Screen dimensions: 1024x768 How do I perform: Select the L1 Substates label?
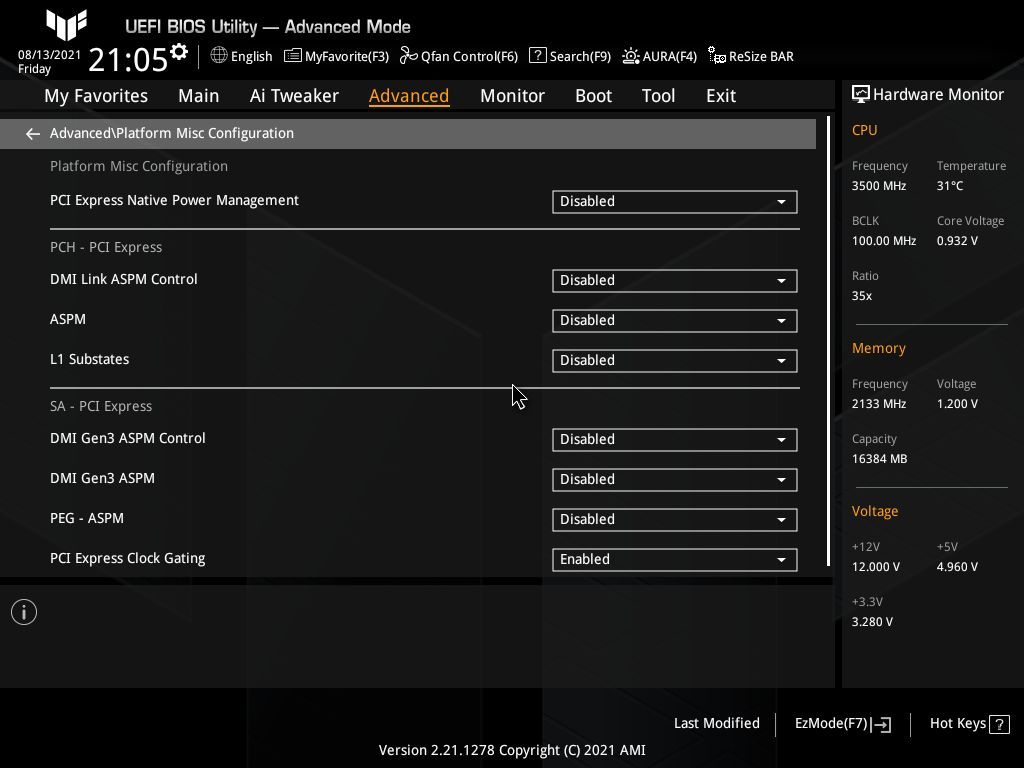pyautogui.click(x=89, y=359)
